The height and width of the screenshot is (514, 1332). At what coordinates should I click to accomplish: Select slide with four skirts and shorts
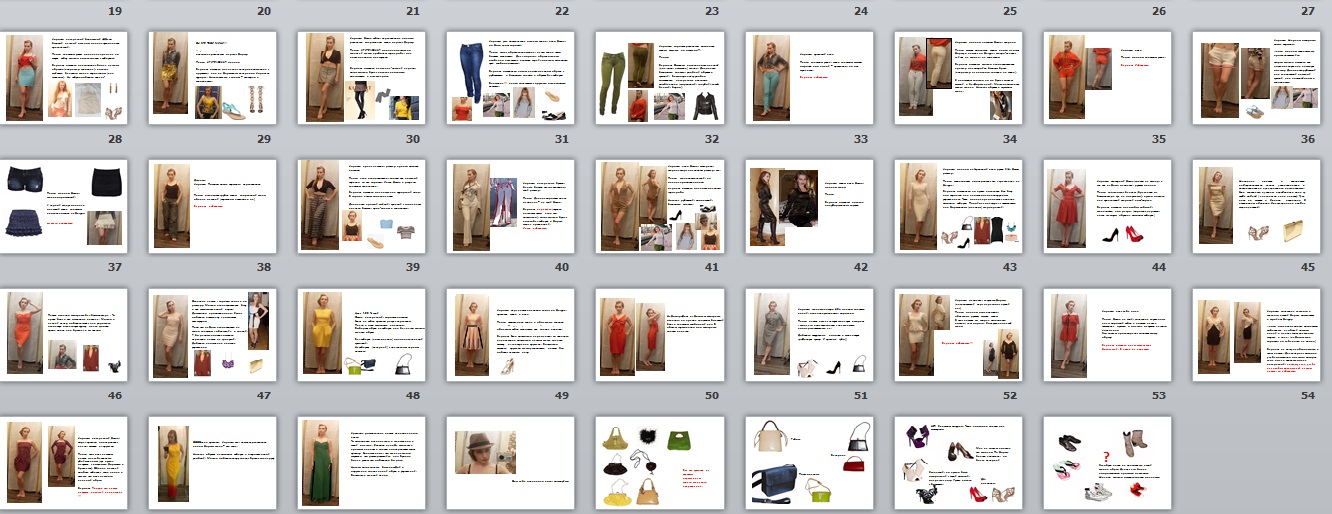pyautogui.click(x=62, y=206)
